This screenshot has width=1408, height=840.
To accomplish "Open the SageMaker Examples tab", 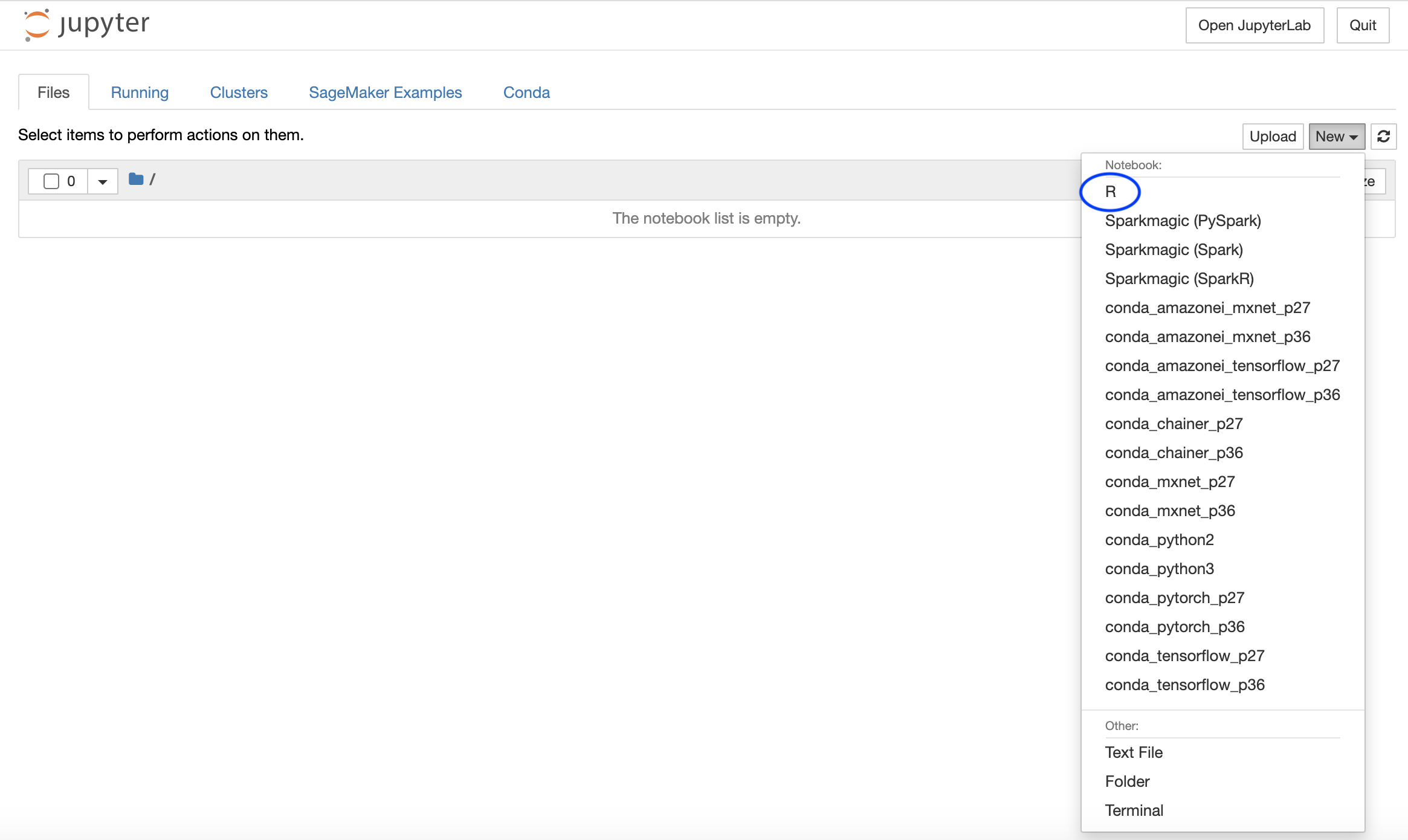I will point(386,92).
